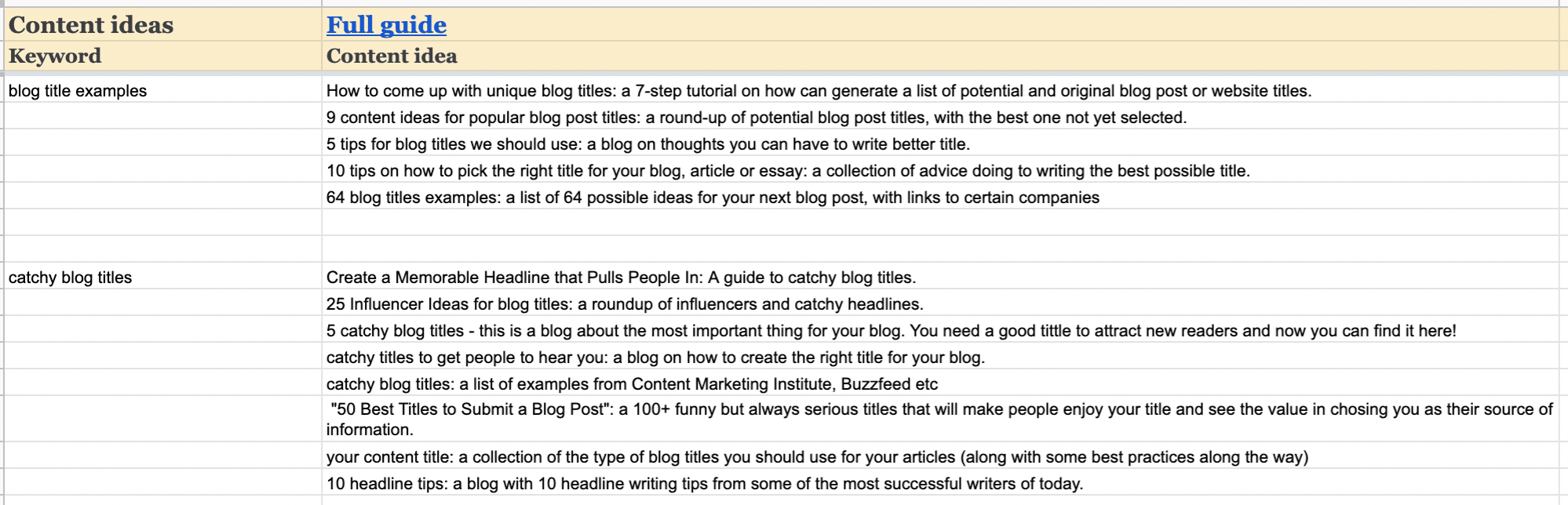Select the your content title collection cell
This screenshot has width=1568, height=505.
939,456
